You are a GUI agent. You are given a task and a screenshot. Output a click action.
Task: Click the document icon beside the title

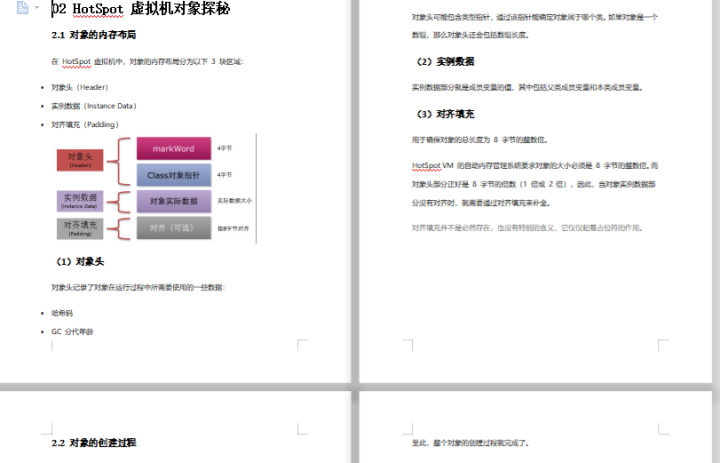(x=22, y=7)
